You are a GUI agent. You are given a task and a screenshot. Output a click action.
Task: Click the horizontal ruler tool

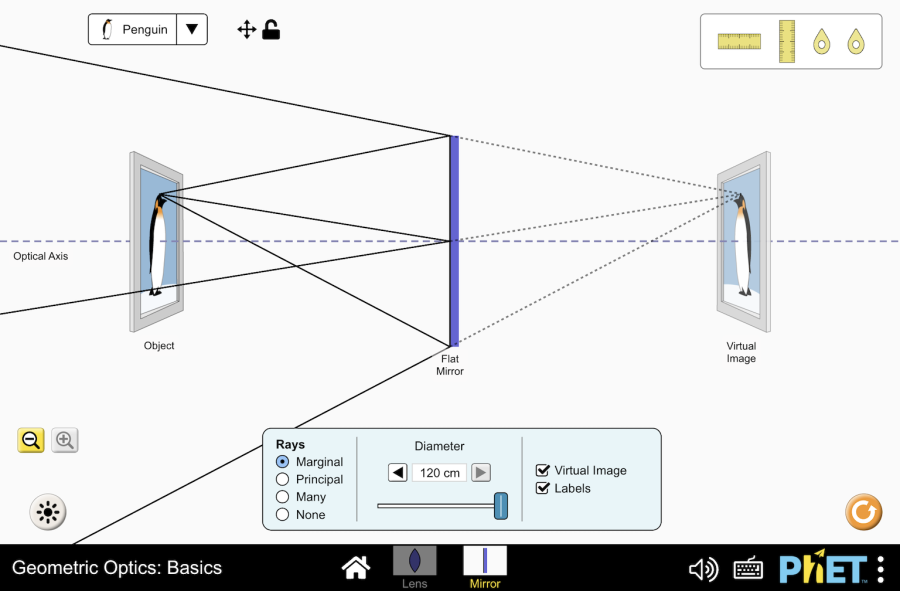tap(739, 41)
